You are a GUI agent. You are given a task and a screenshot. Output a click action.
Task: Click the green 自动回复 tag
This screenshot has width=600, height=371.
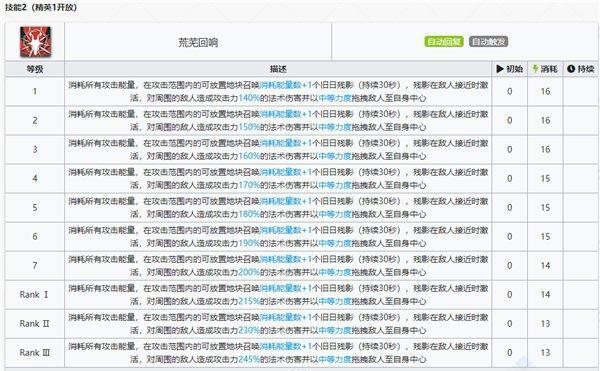pyautogui.click(x=444, y=42)
